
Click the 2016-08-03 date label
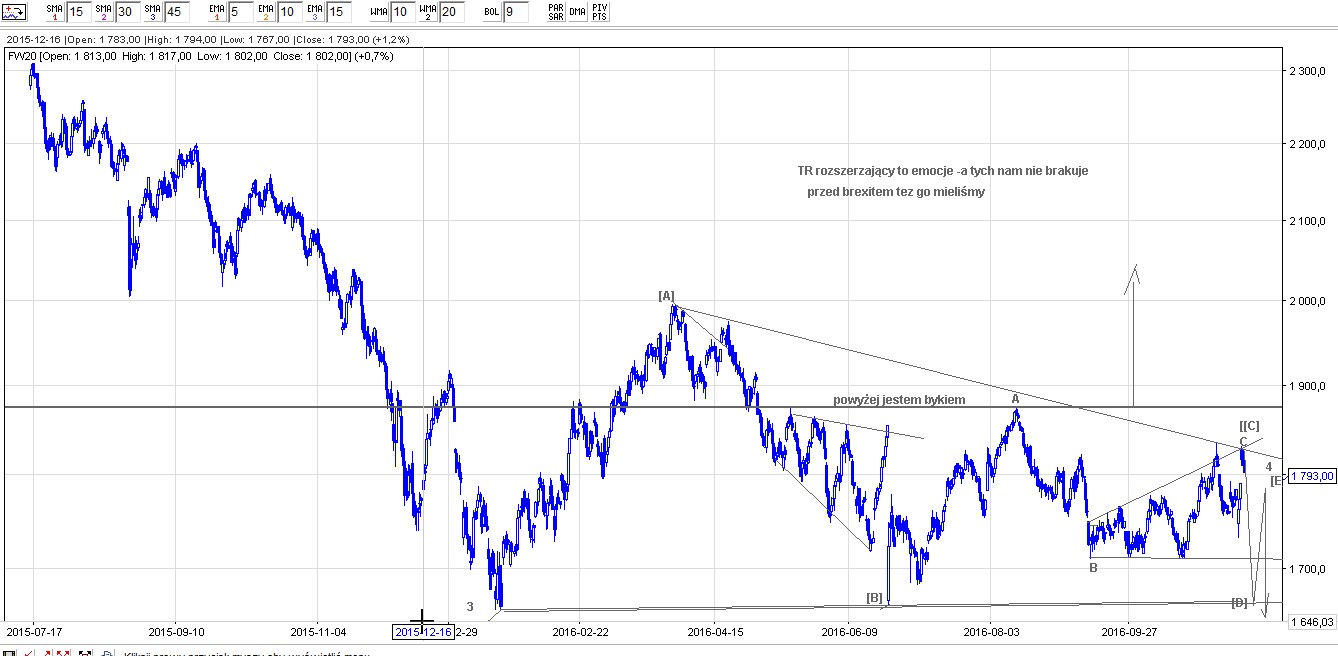click(x=992, y=632)
